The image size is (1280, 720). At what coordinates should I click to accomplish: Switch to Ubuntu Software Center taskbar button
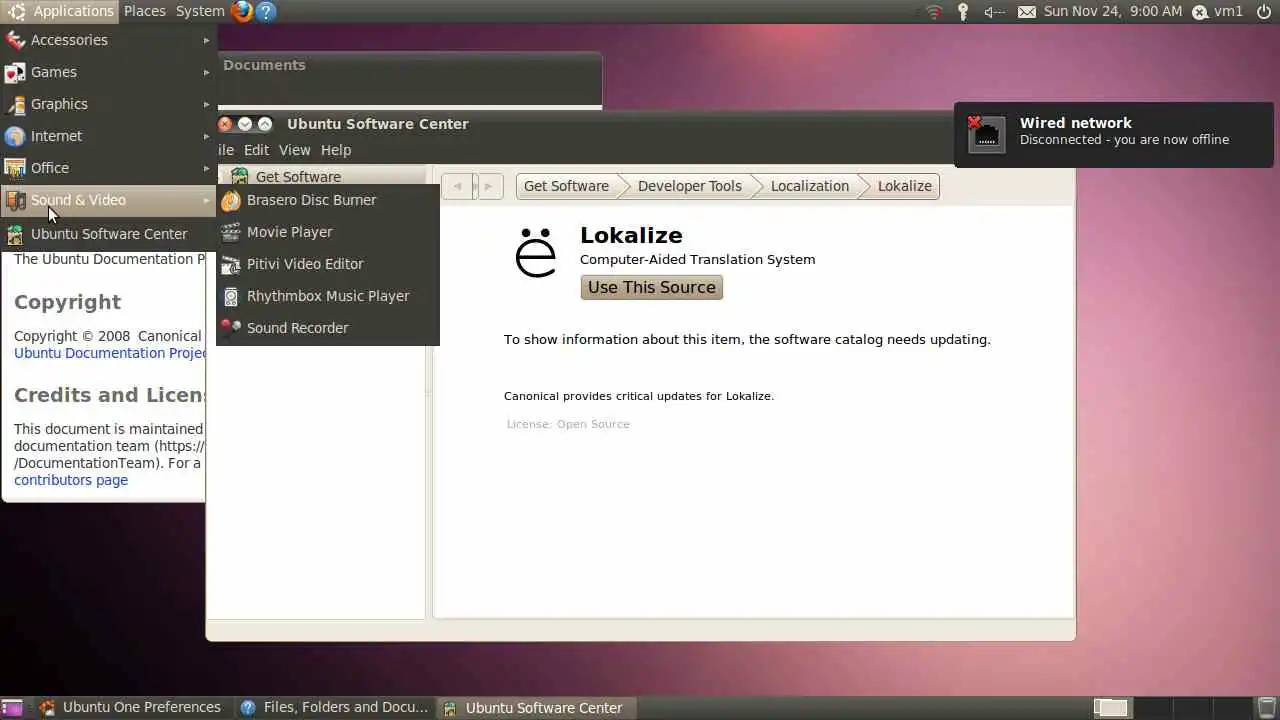click(535, 707)
